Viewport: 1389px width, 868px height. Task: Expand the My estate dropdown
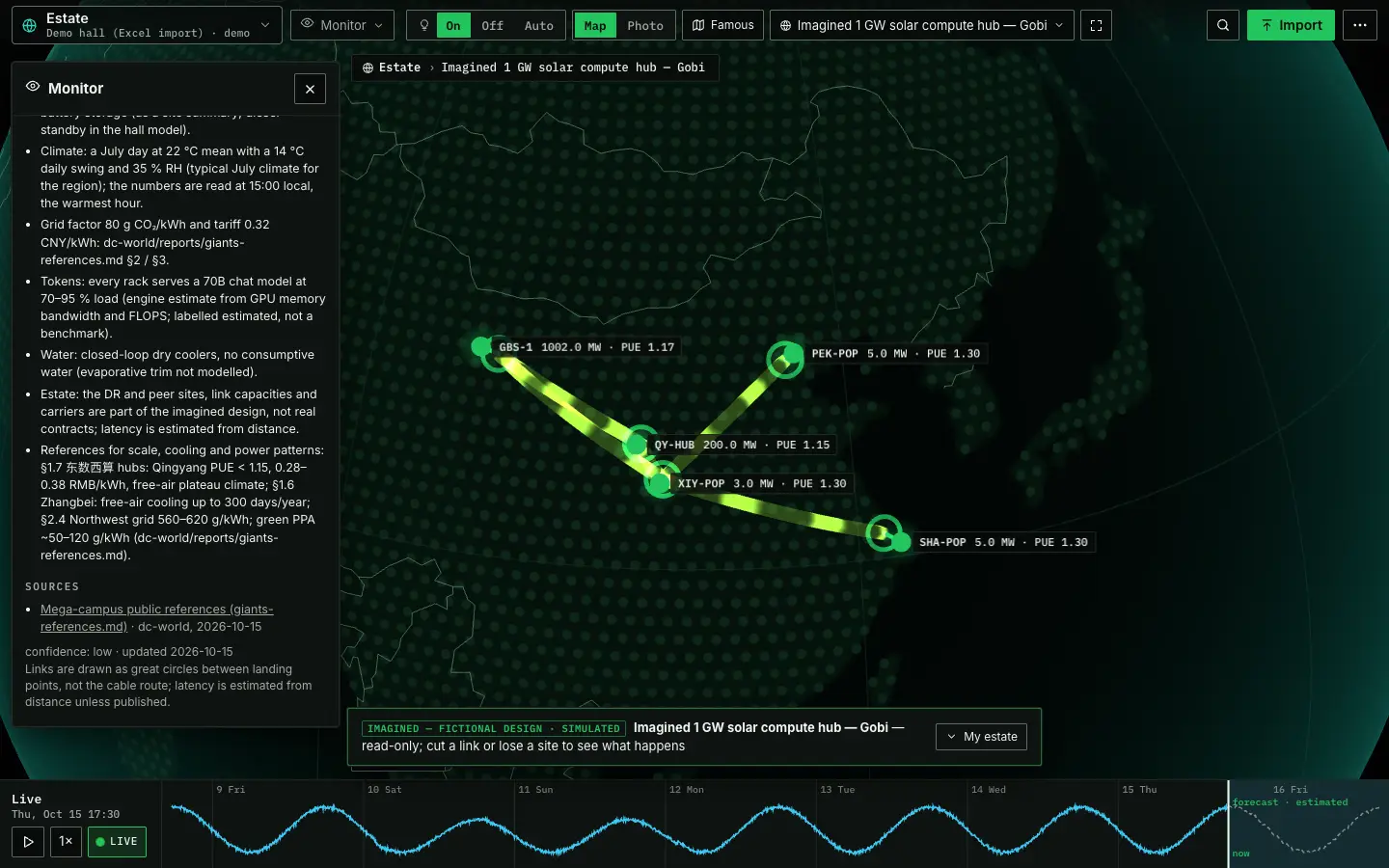(981, 737)
